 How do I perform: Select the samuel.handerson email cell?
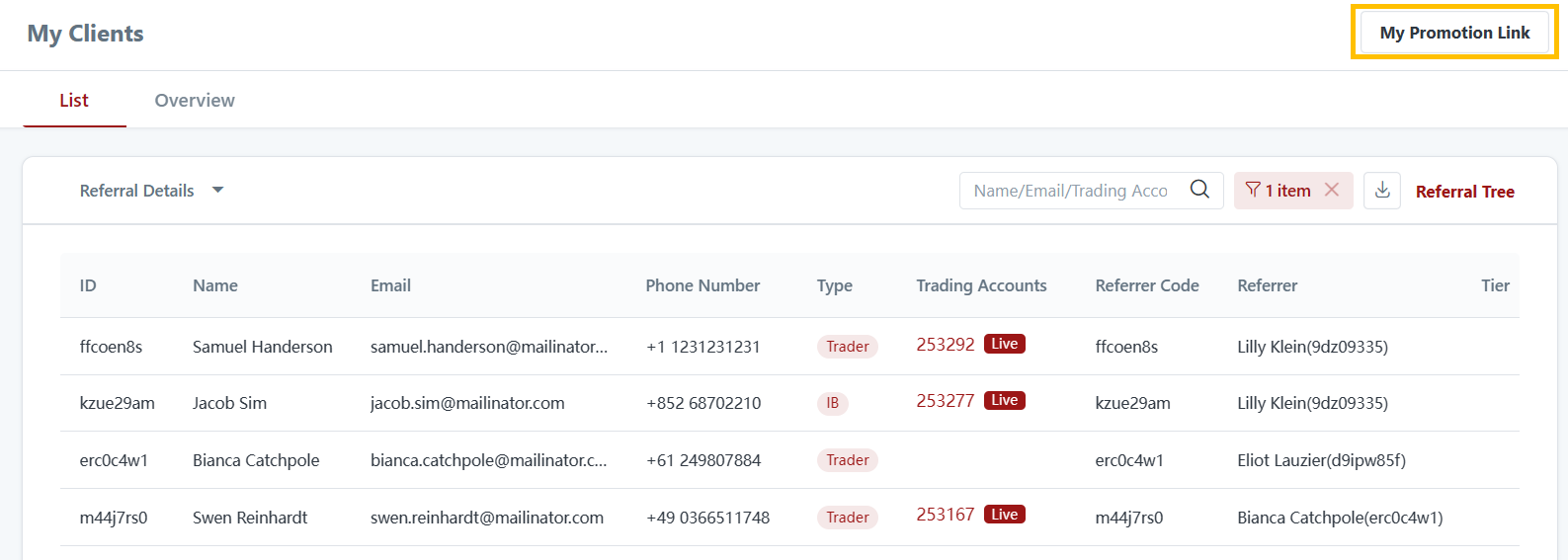coord(488,347)
